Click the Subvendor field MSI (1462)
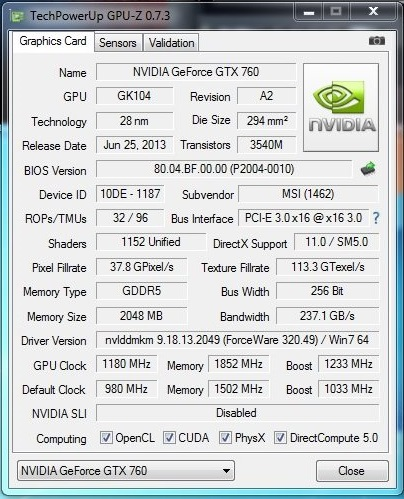This screenshot has width=404, height=499. (308, 194)
